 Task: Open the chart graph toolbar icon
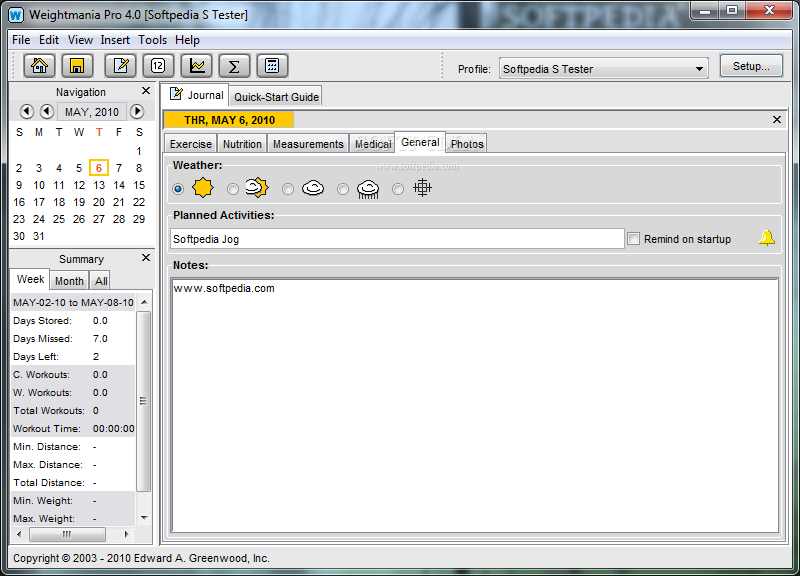pos(196,66)
